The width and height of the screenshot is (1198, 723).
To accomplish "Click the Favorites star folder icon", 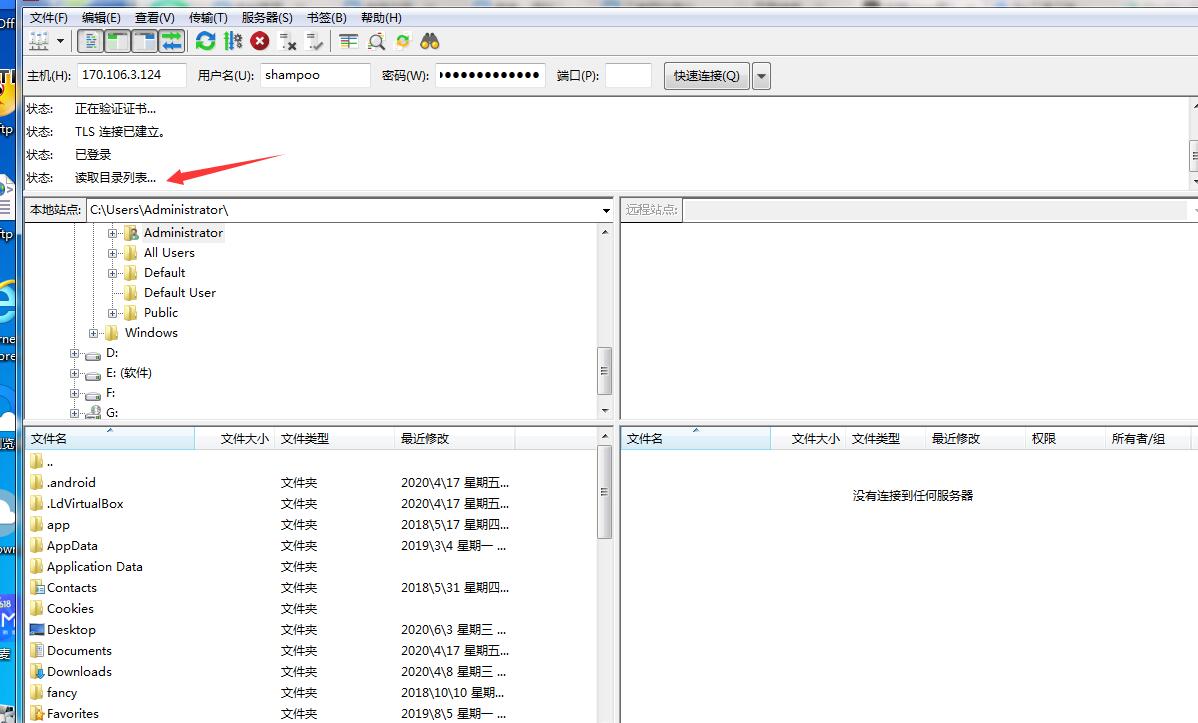I will click(x=37, y=714).
